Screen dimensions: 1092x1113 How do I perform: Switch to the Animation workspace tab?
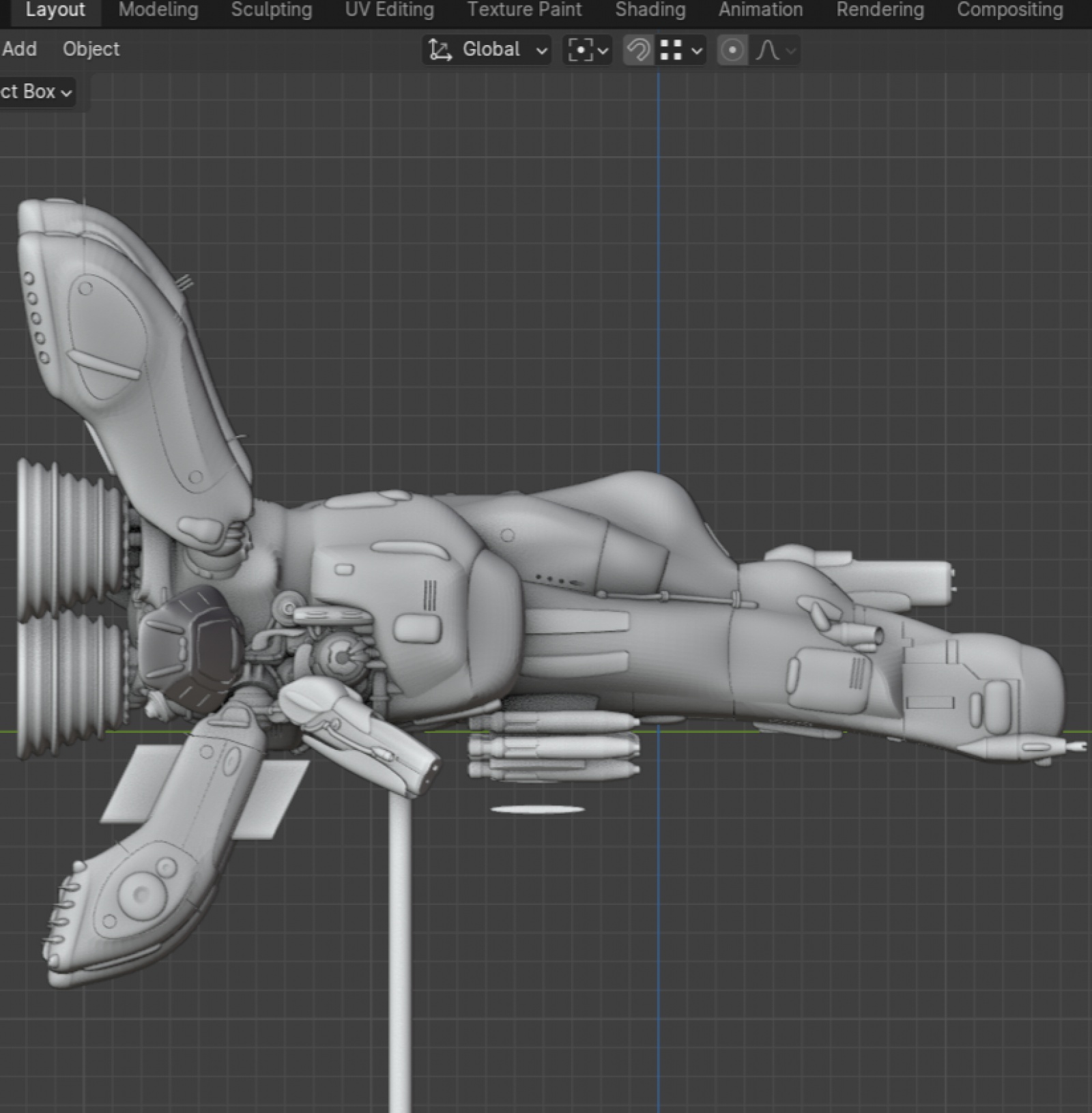tap(760, 10)
